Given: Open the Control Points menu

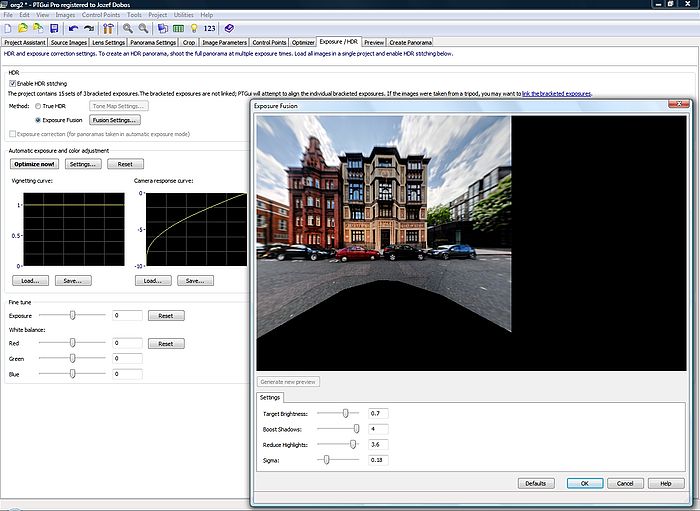Looking at the screenshot, I should pyautogui.click(x=99, y=16).
